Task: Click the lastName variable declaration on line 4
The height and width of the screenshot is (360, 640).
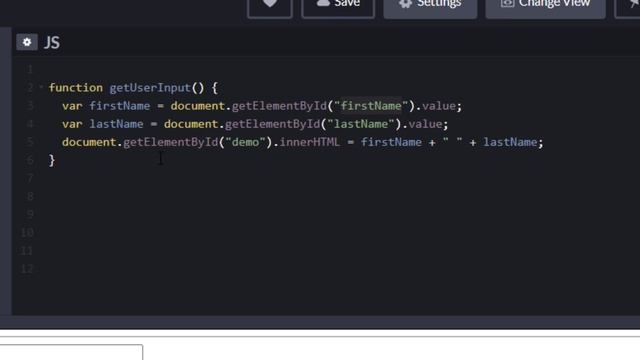Action: point(116,124)
